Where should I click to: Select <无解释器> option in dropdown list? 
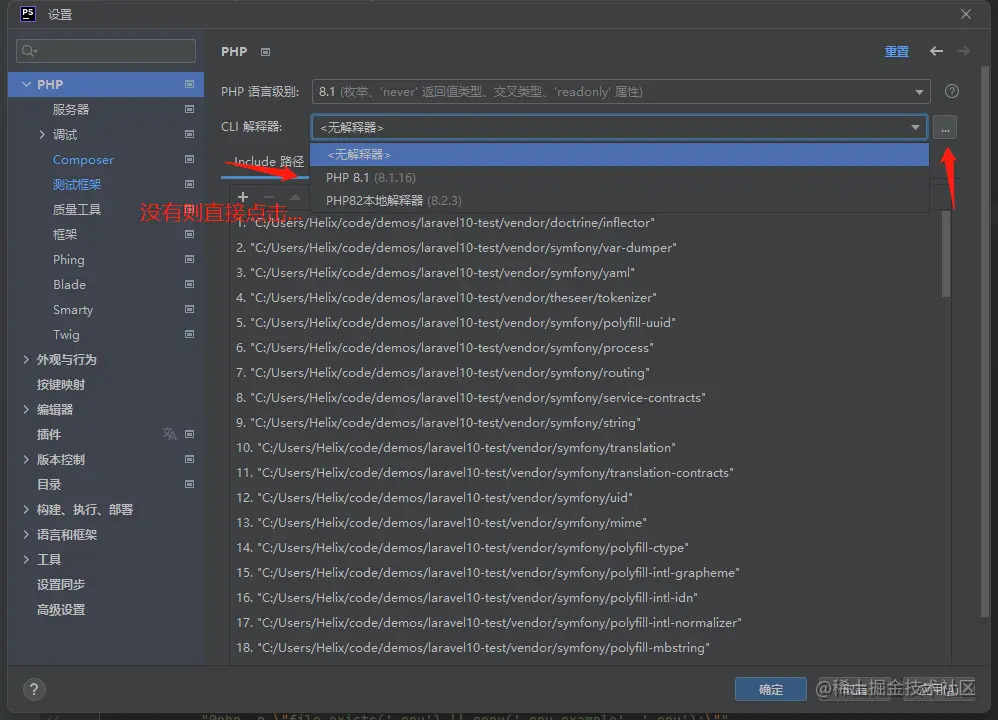tap(619, 155)
